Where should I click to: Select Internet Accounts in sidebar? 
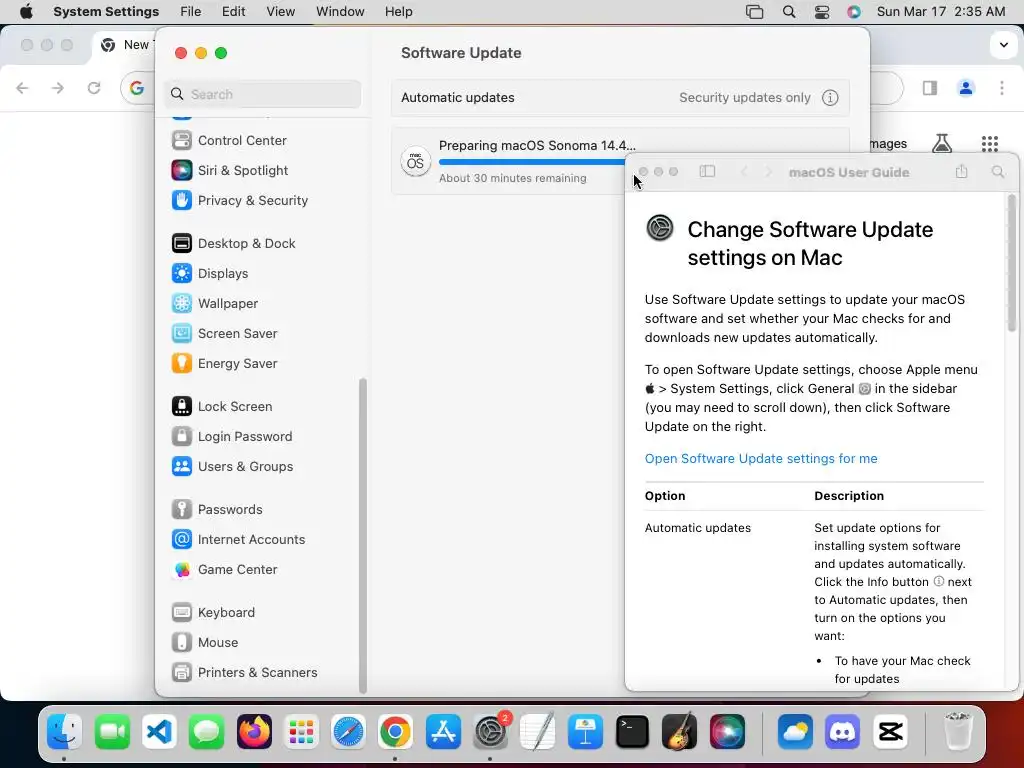click(x=238, y=540)
